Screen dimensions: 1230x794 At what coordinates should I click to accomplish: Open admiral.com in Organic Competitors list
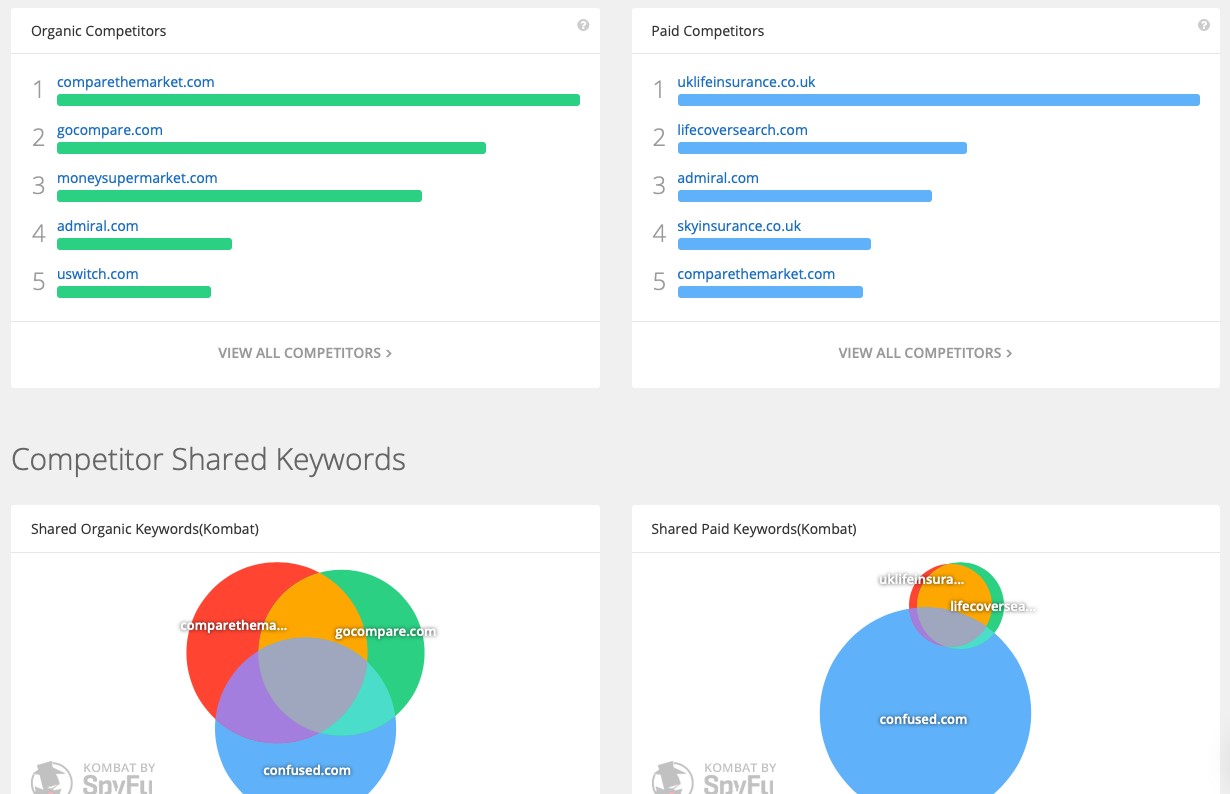(x=98, y=226)
